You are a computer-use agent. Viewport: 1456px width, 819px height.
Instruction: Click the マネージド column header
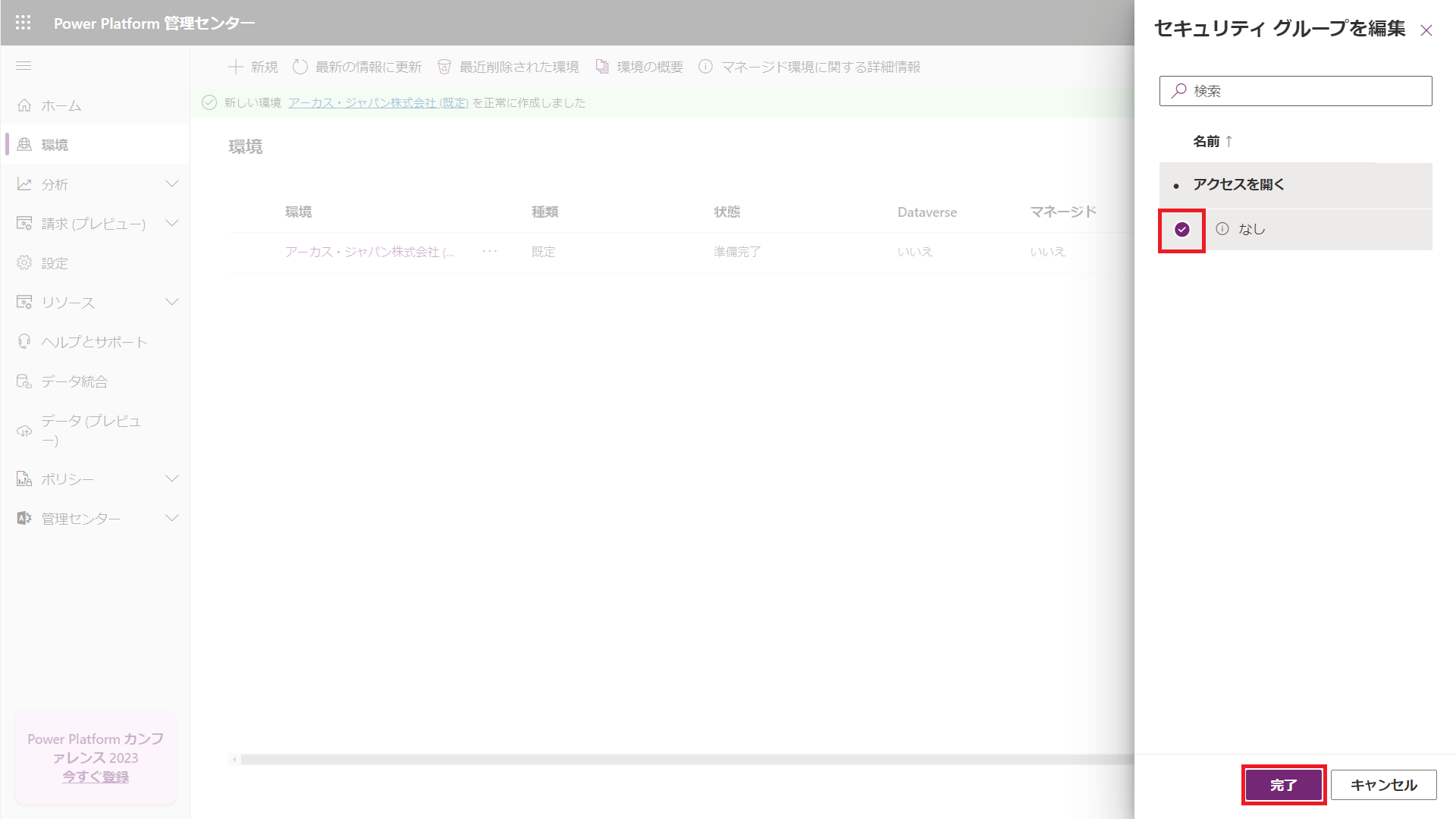pyautogui.click(x=1063, y=212)
